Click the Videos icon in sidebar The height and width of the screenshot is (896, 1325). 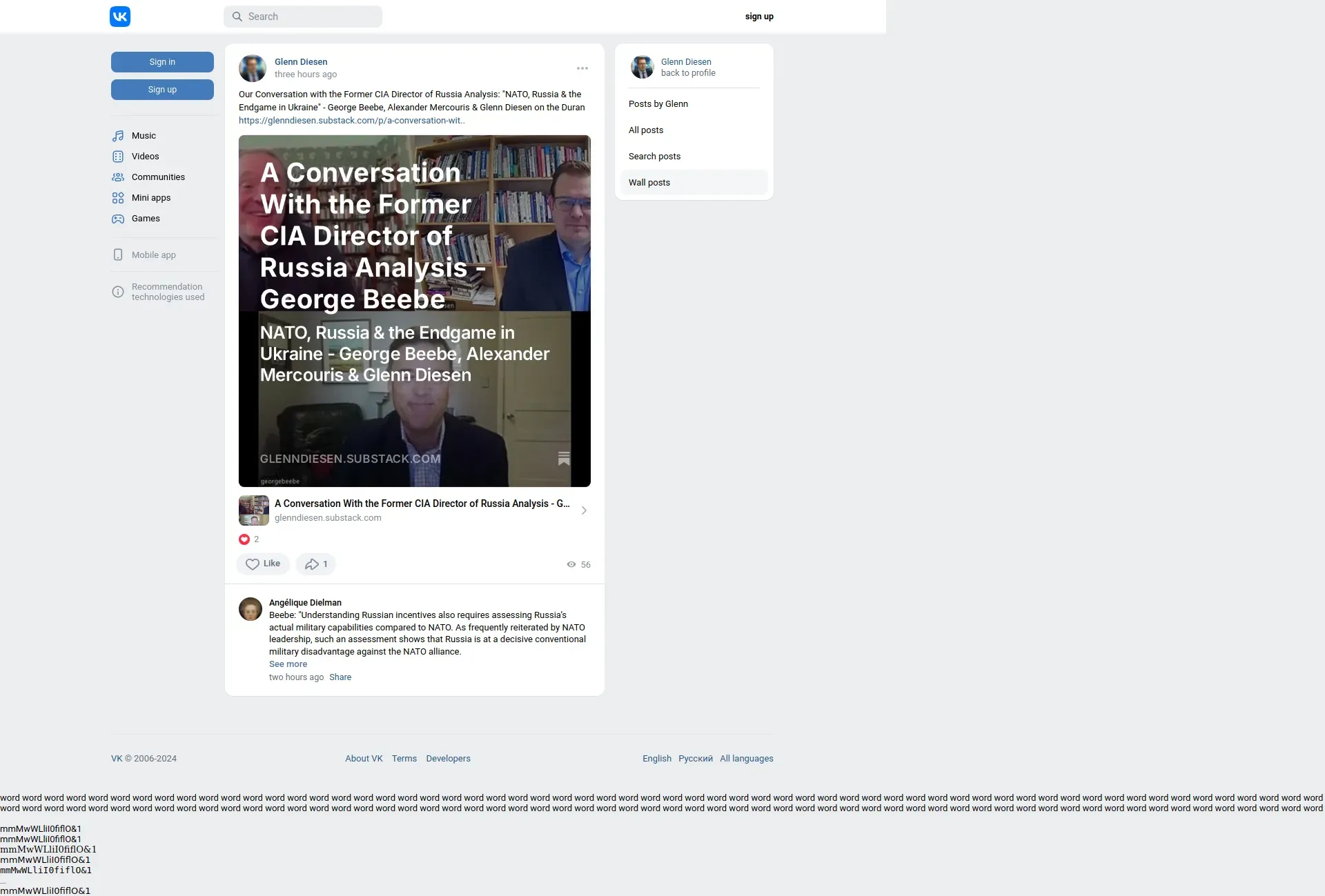coord(118,157)
